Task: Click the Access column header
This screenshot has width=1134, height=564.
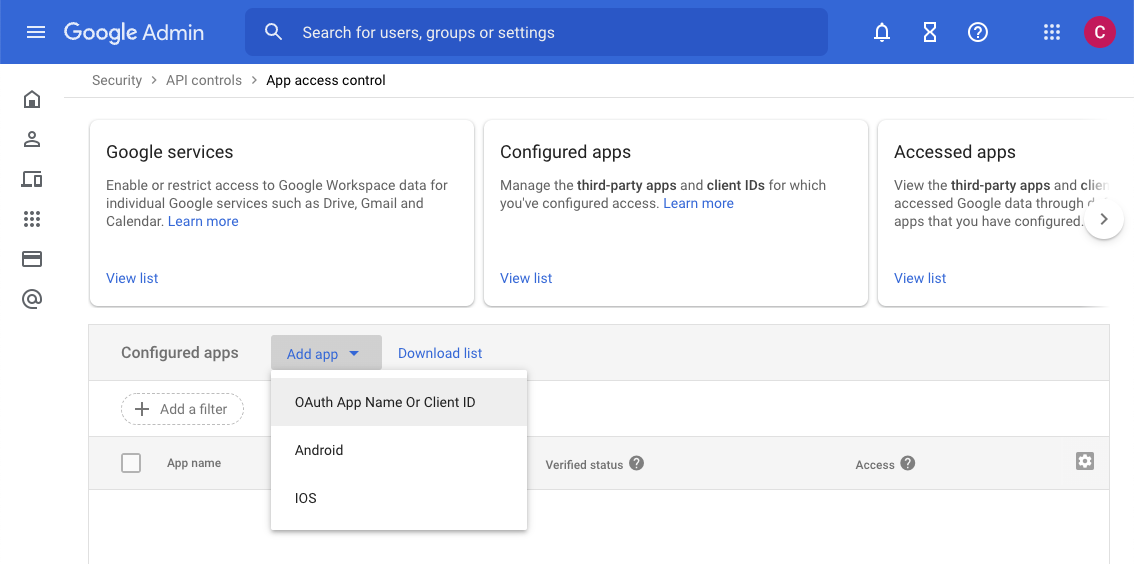Action: 875,465
